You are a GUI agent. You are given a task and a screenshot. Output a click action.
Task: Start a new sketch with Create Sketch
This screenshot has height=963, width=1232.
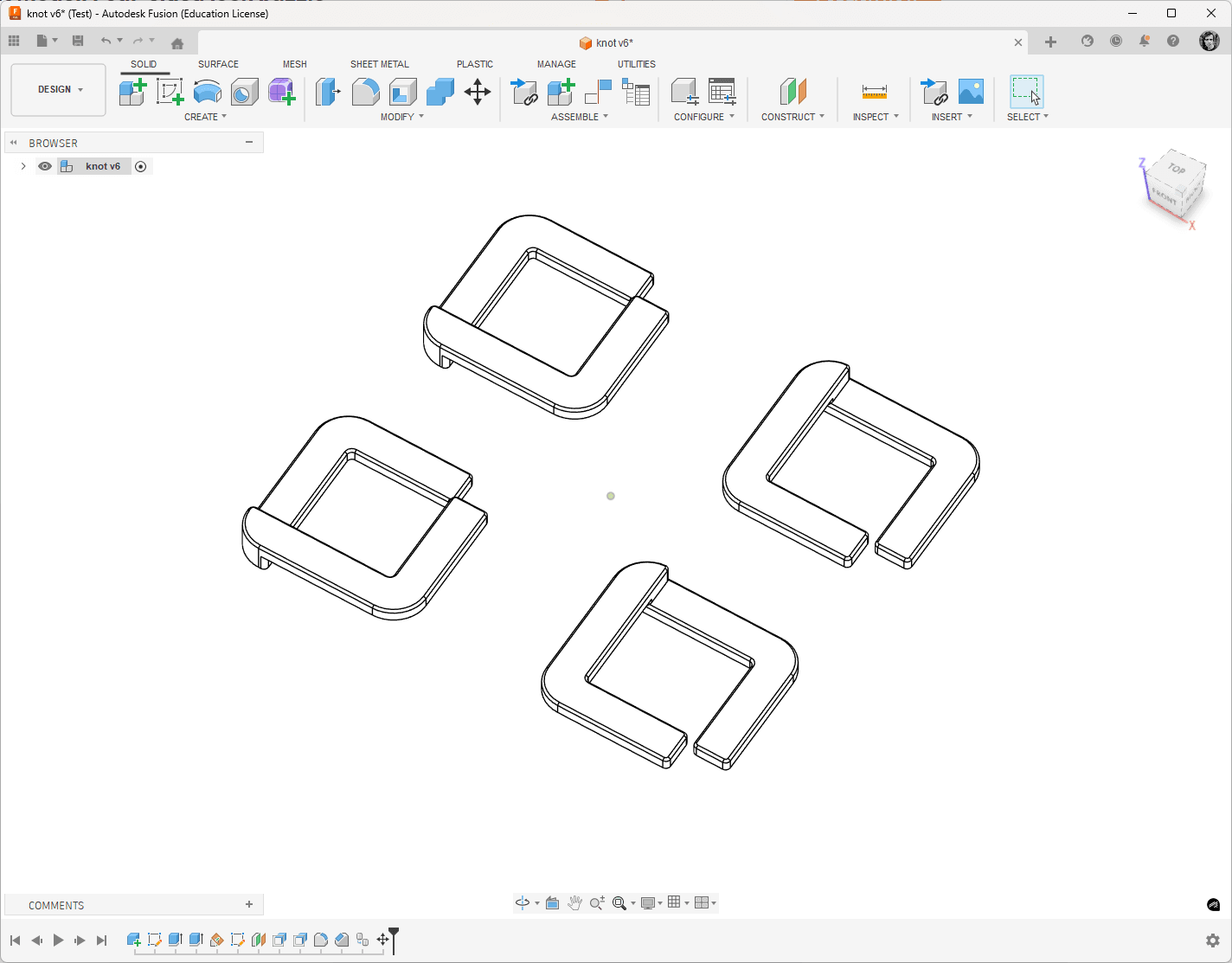pos(170,92)
